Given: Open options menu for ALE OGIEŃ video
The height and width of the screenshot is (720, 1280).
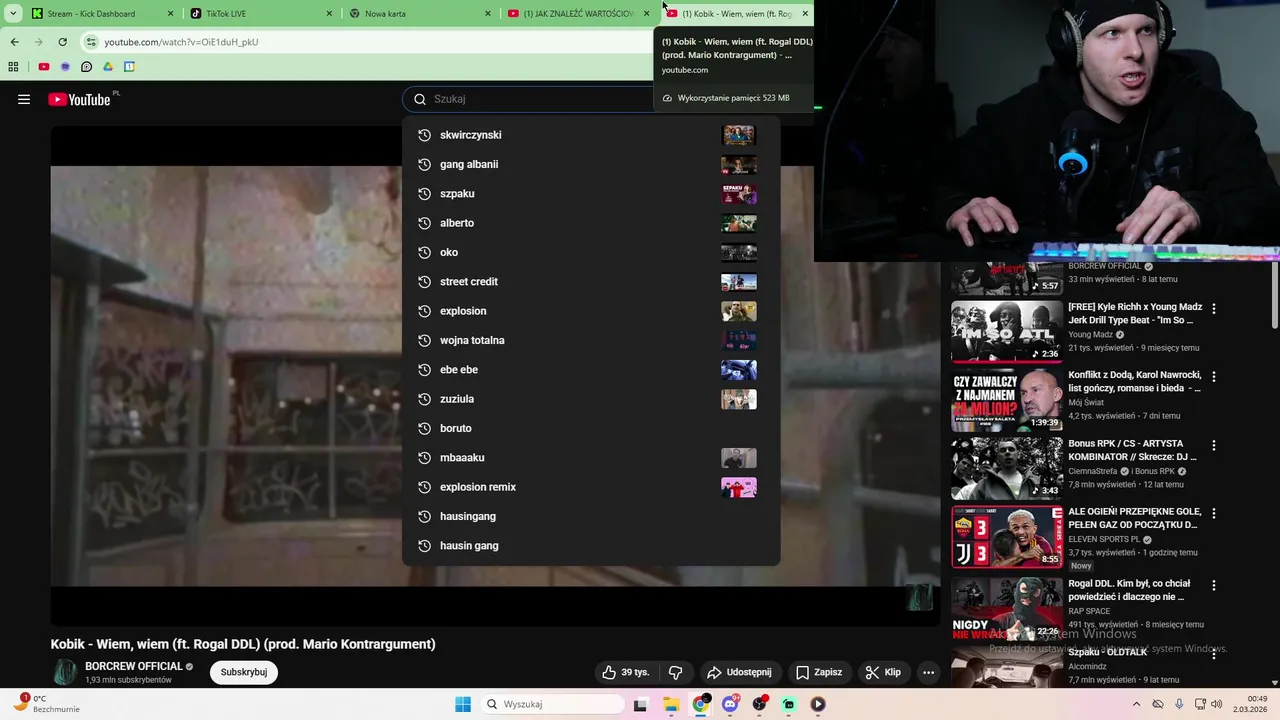Looking at the screenshot, I should tap(1214, 513).
